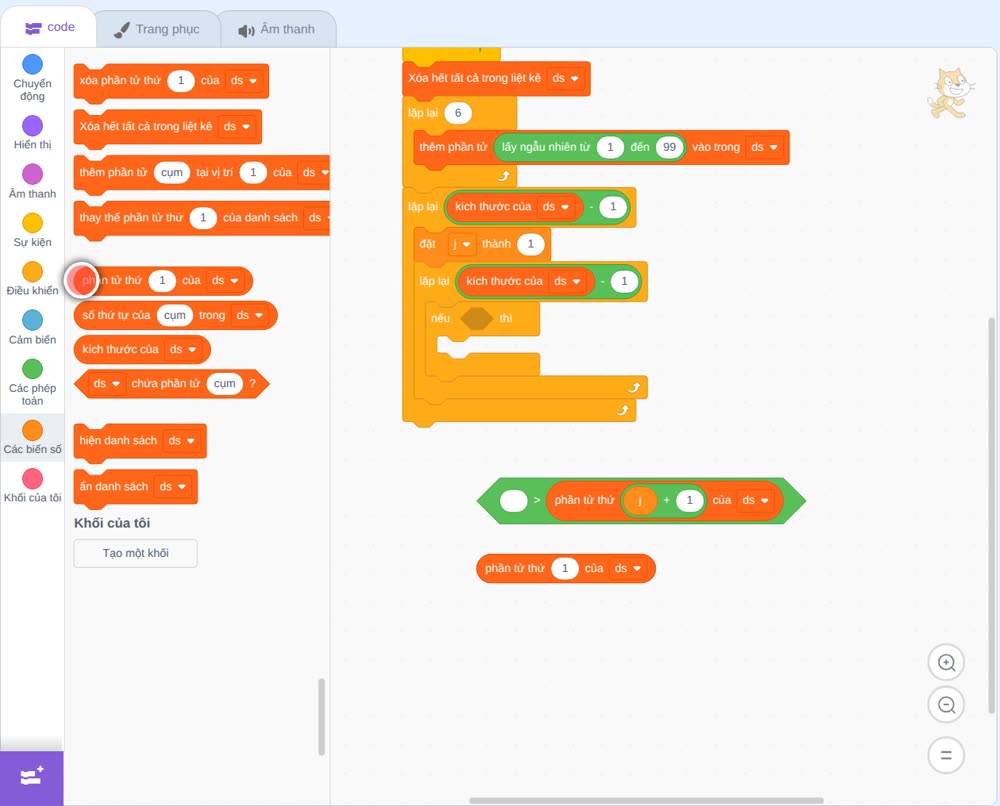This screenshot has width=1000, height=806.
Task: Select the Các phép toán category
Action: coord(33,383)
